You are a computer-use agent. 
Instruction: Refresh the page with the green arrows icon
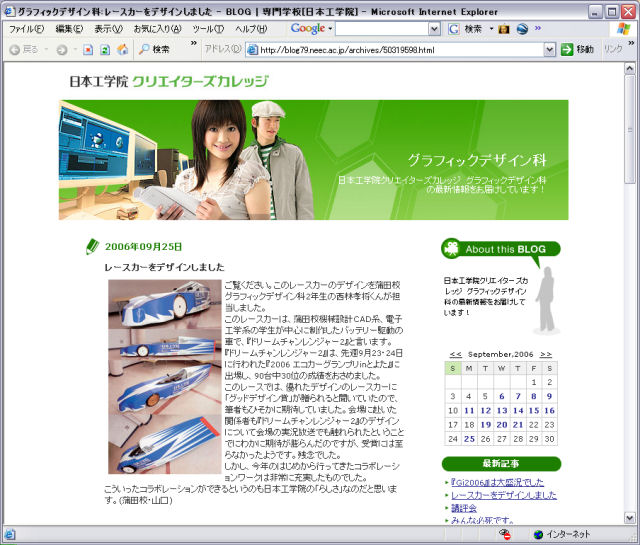[105, 50]
